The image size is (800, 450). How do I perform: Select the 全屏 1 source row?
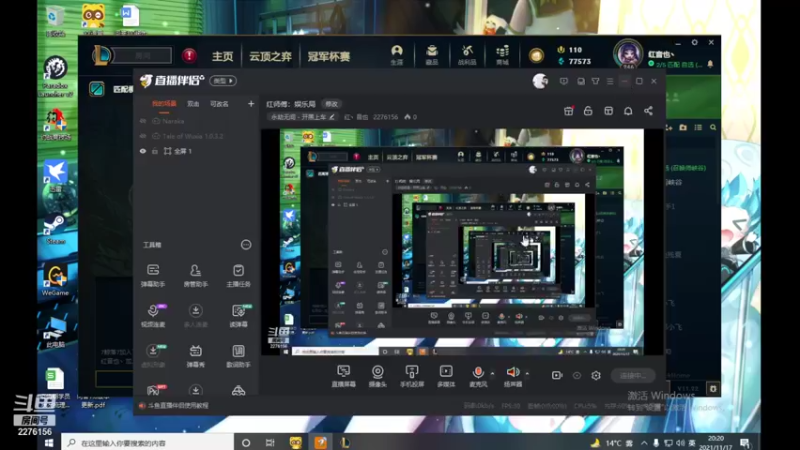196,151
